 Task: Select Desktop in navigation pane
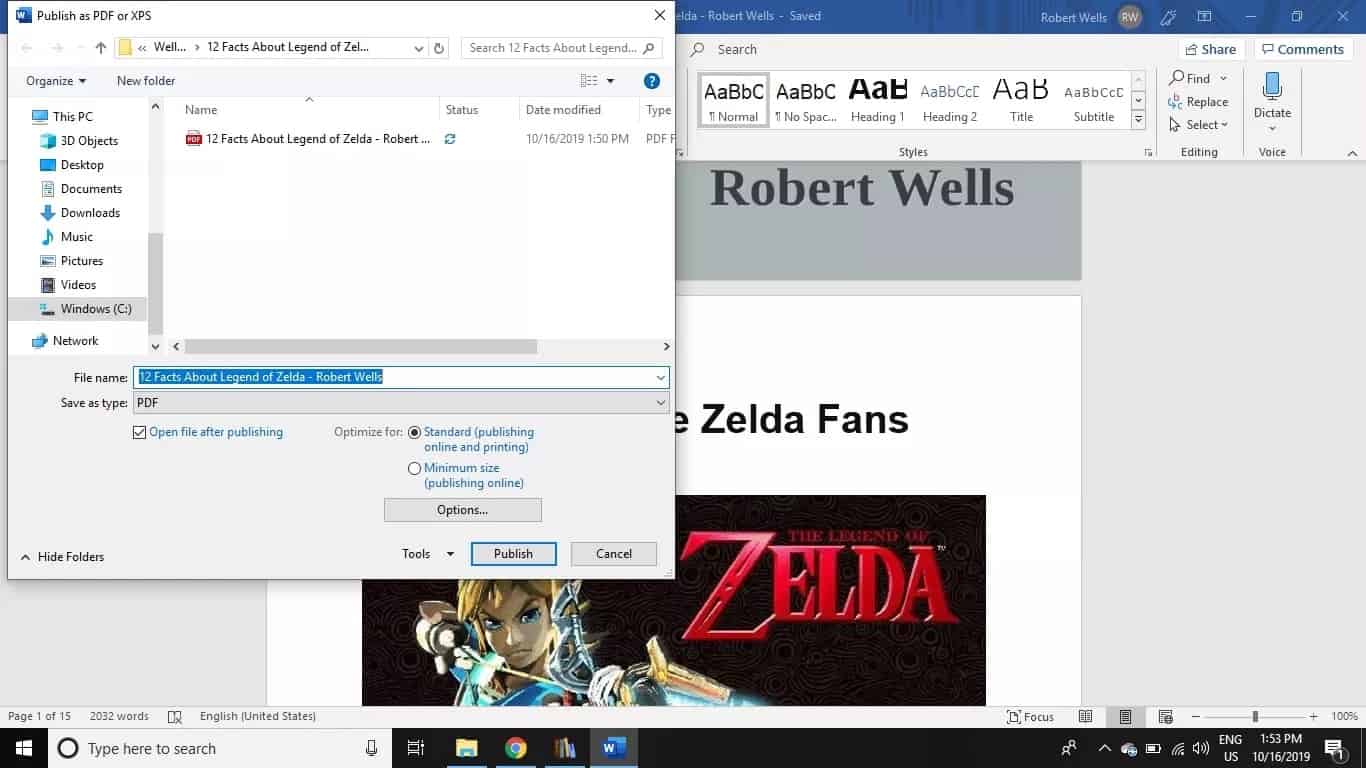(82, 165)
